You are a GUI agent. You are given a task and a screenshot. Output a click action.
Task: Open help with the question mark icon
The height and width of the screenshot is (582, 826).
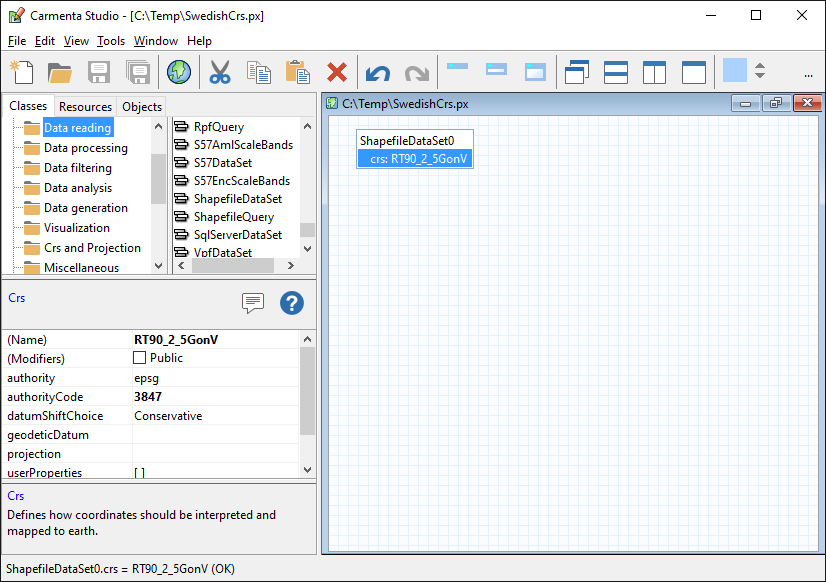pos(291,303)
